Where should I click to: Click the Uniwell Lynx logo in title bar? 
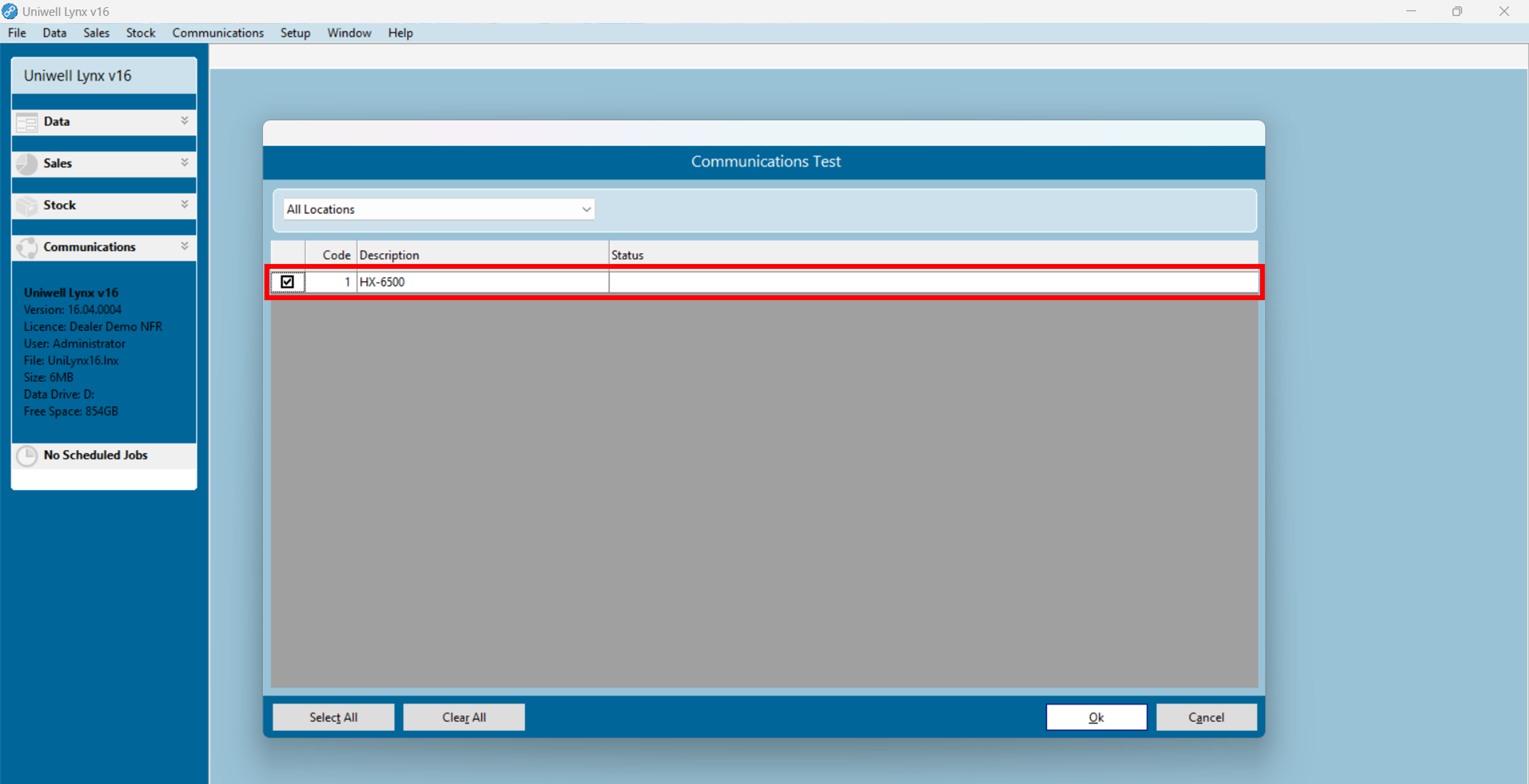coord(9,11)
